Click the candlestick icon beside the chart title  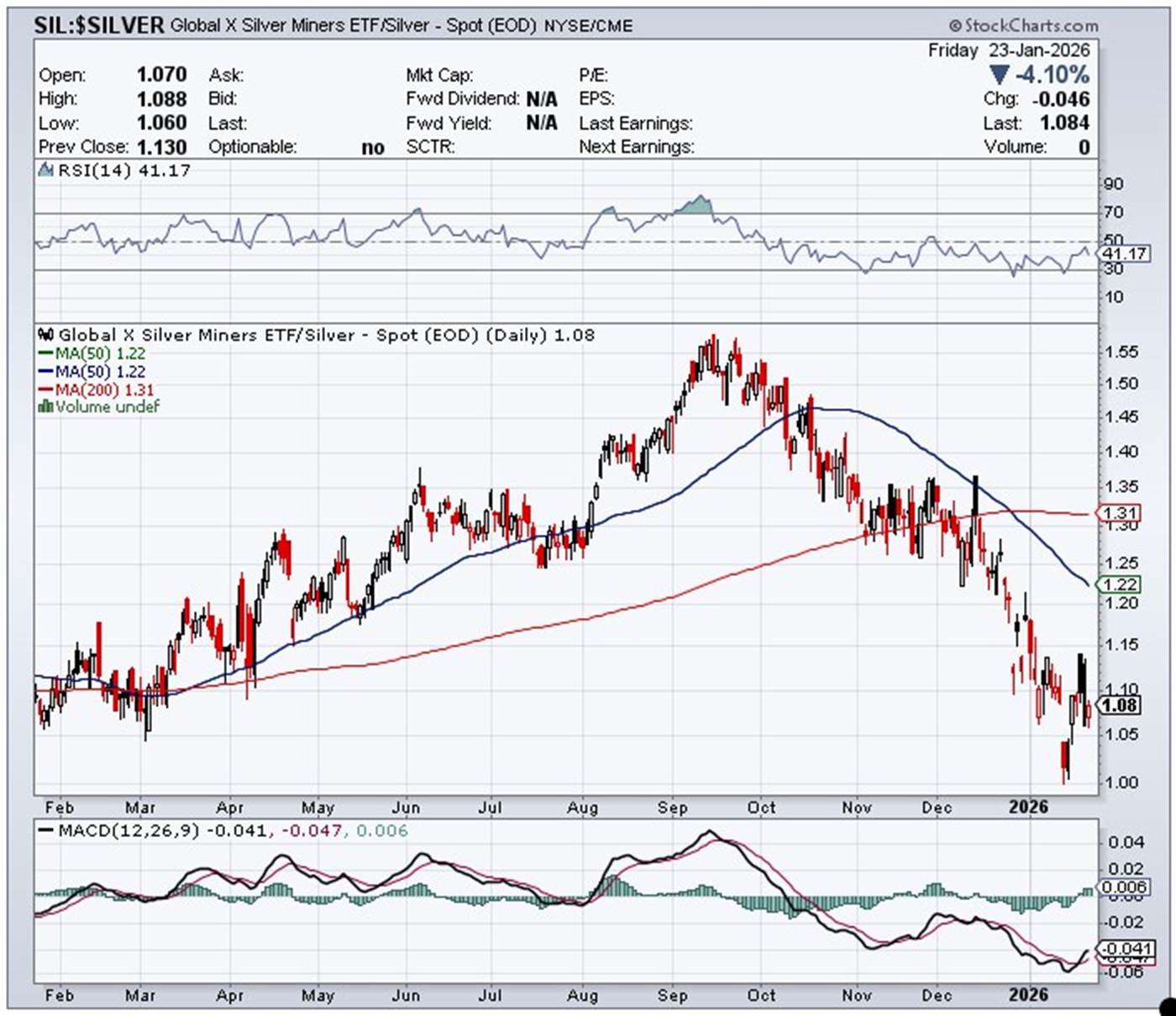[x=47, y=335]
